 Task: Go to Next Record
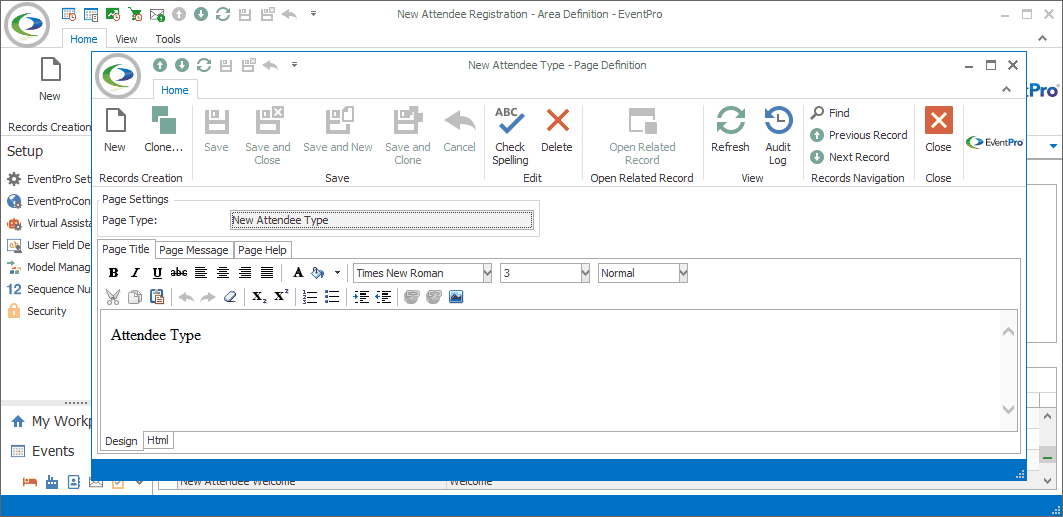[x=850, y=157]
